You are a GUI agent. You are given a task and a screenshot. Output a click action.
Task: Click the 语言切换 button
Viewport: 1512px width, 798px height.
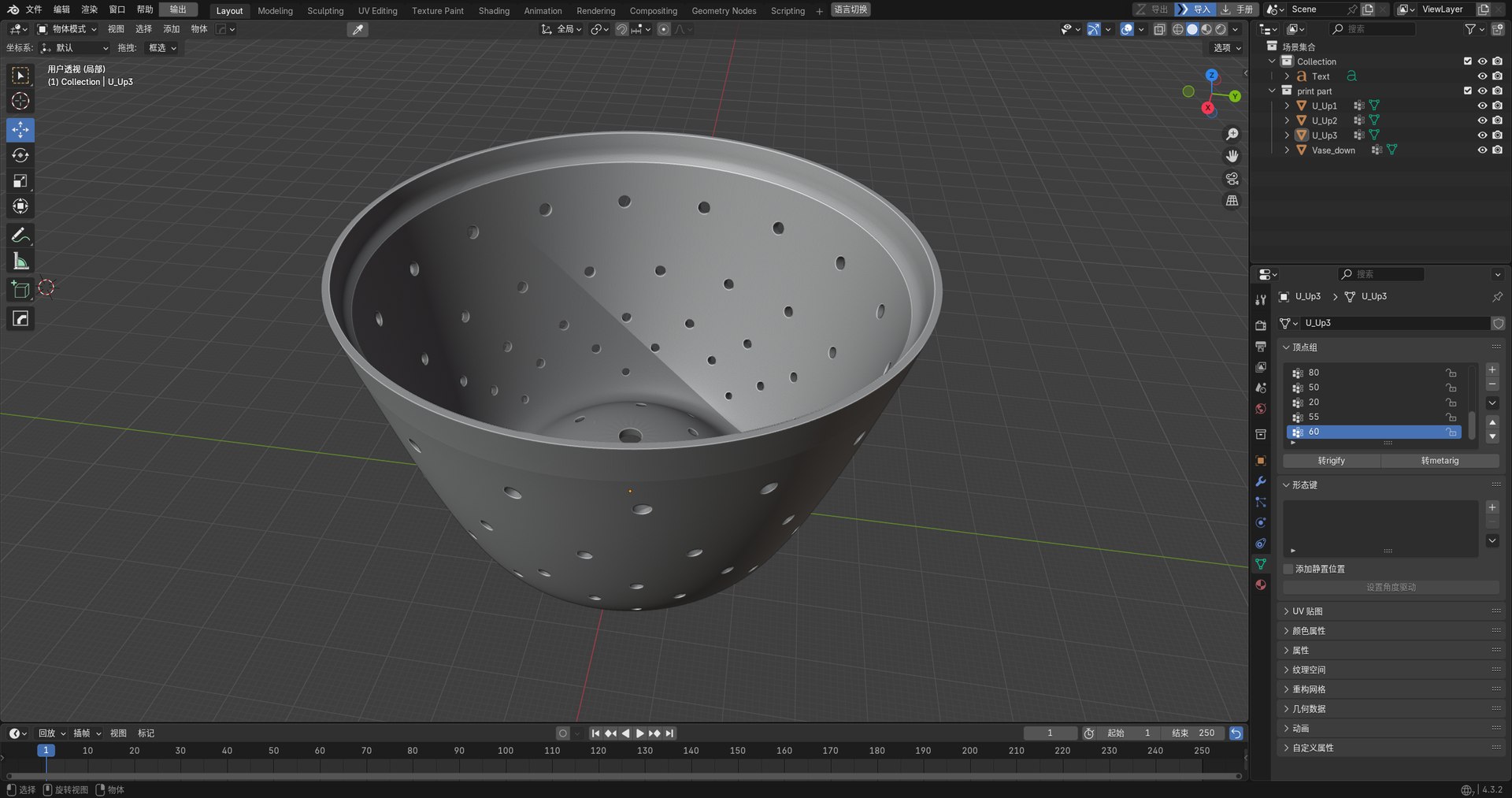pos(850,9)
